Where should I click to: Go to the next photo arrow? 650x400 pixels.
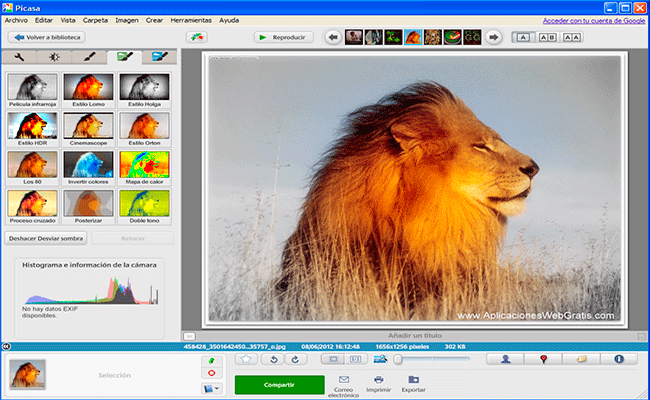tap(493, 37)
